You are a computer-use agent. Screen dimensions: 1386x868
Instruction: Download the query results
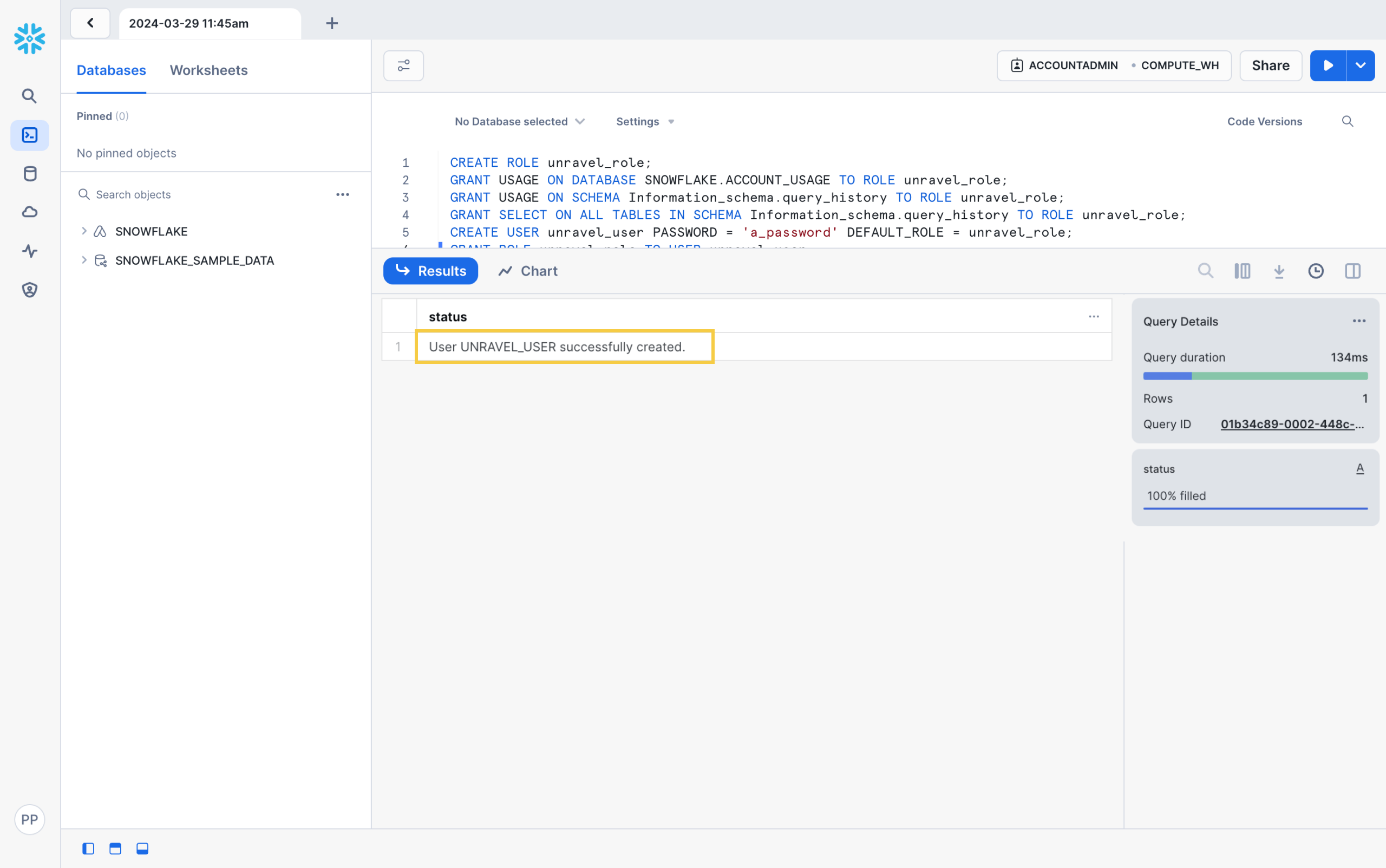[1279, 271]
